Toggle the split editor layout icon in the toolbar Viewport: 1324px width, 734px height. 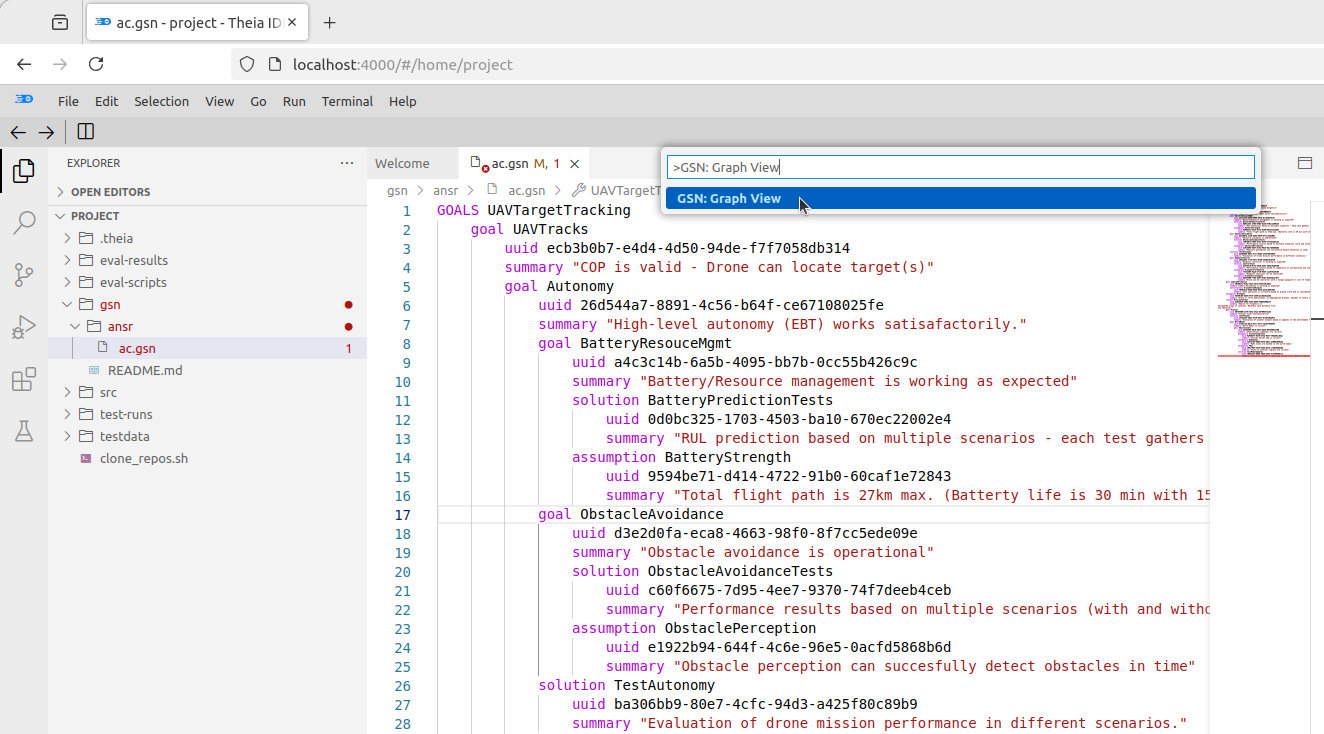(x=86, y=132)
